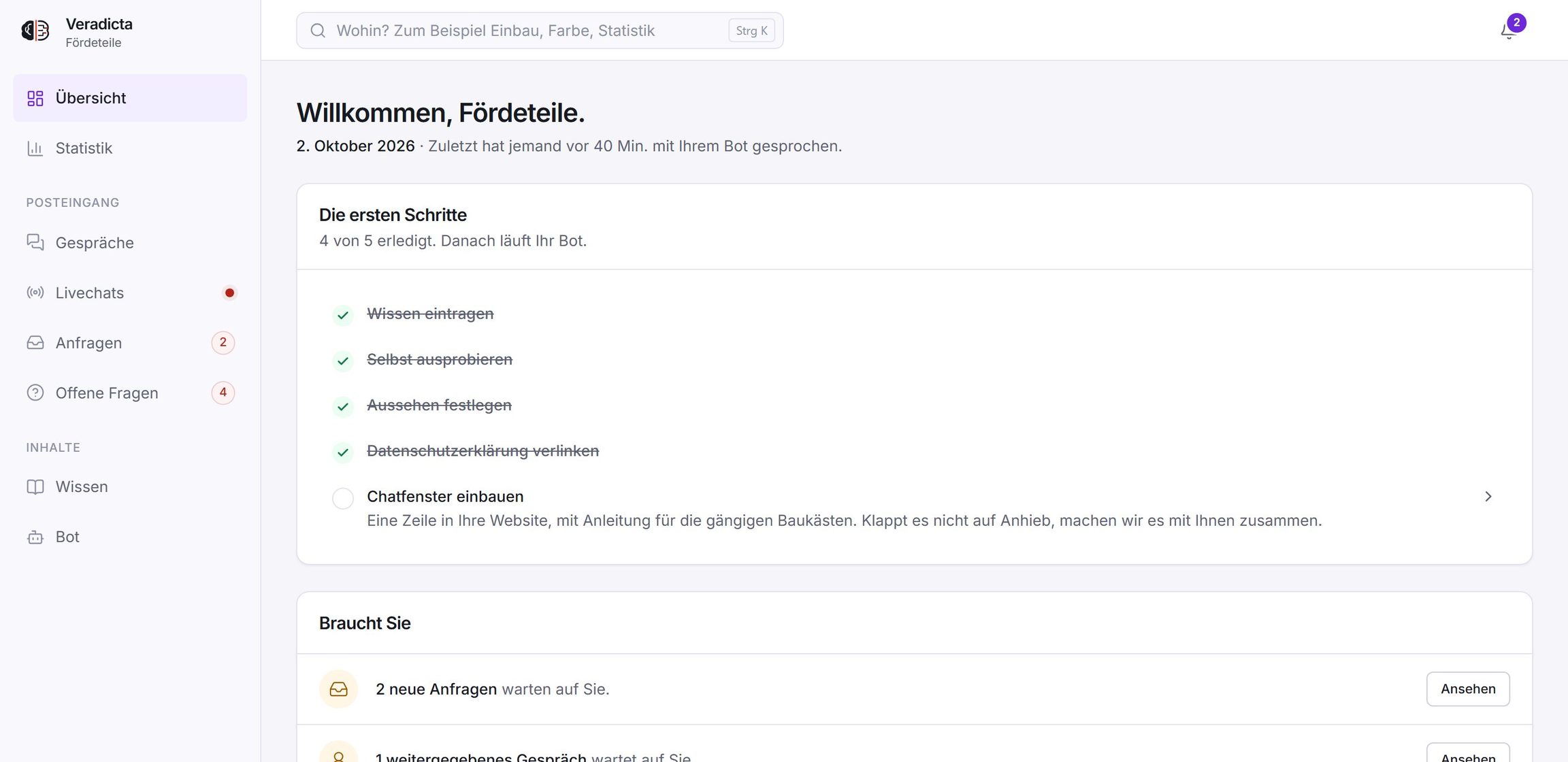
Task: Click the '2 neue Anfragen' text
Action: [436, 689]
